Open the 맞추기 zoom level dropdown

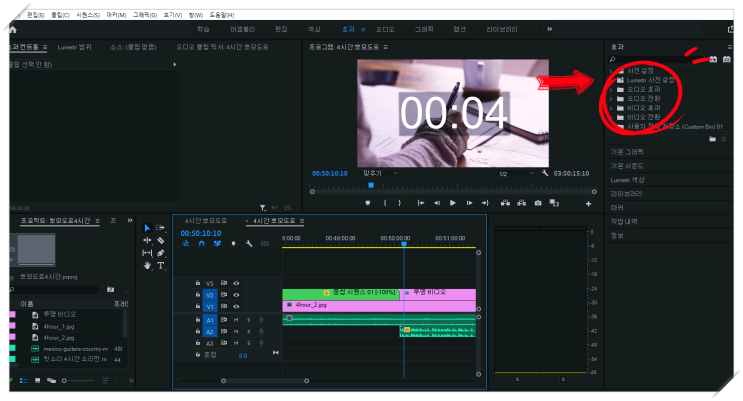click(380, 173)
